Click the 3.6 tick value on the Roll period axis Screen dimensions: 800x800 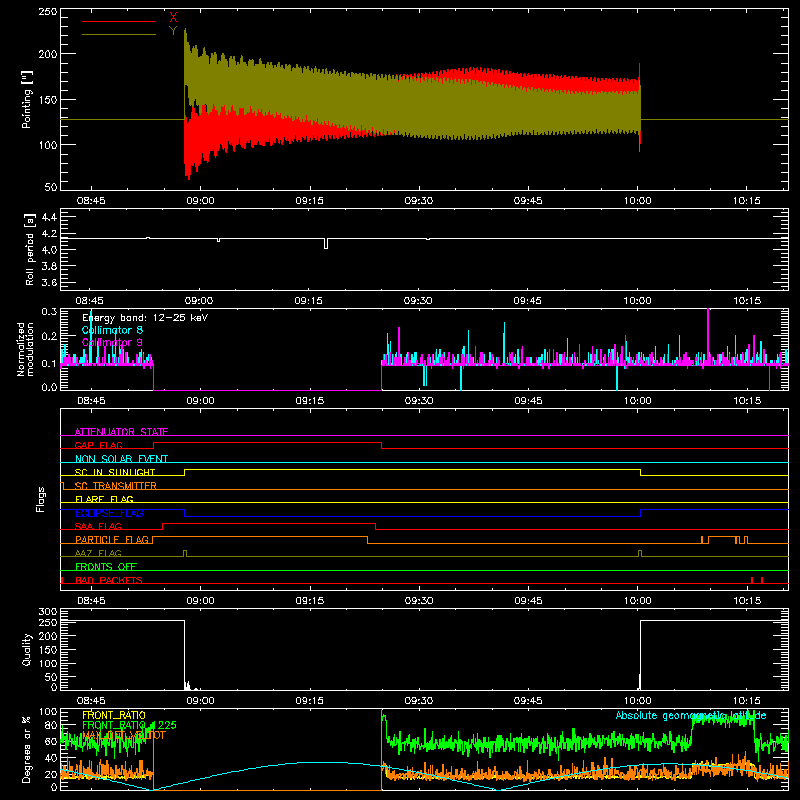[49, 283]
